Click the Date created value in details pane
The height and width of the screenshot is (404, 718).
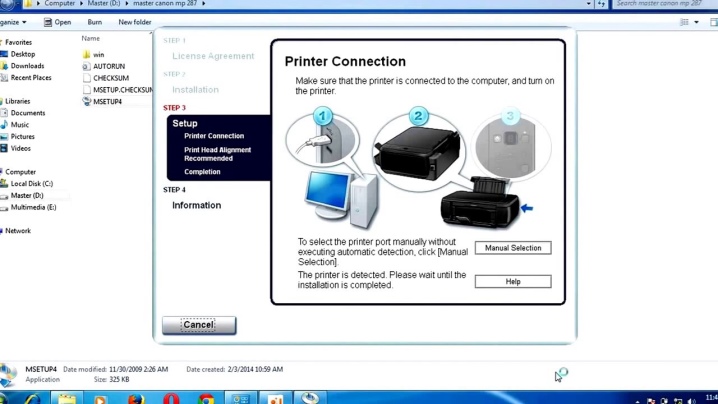click(255, 369)
